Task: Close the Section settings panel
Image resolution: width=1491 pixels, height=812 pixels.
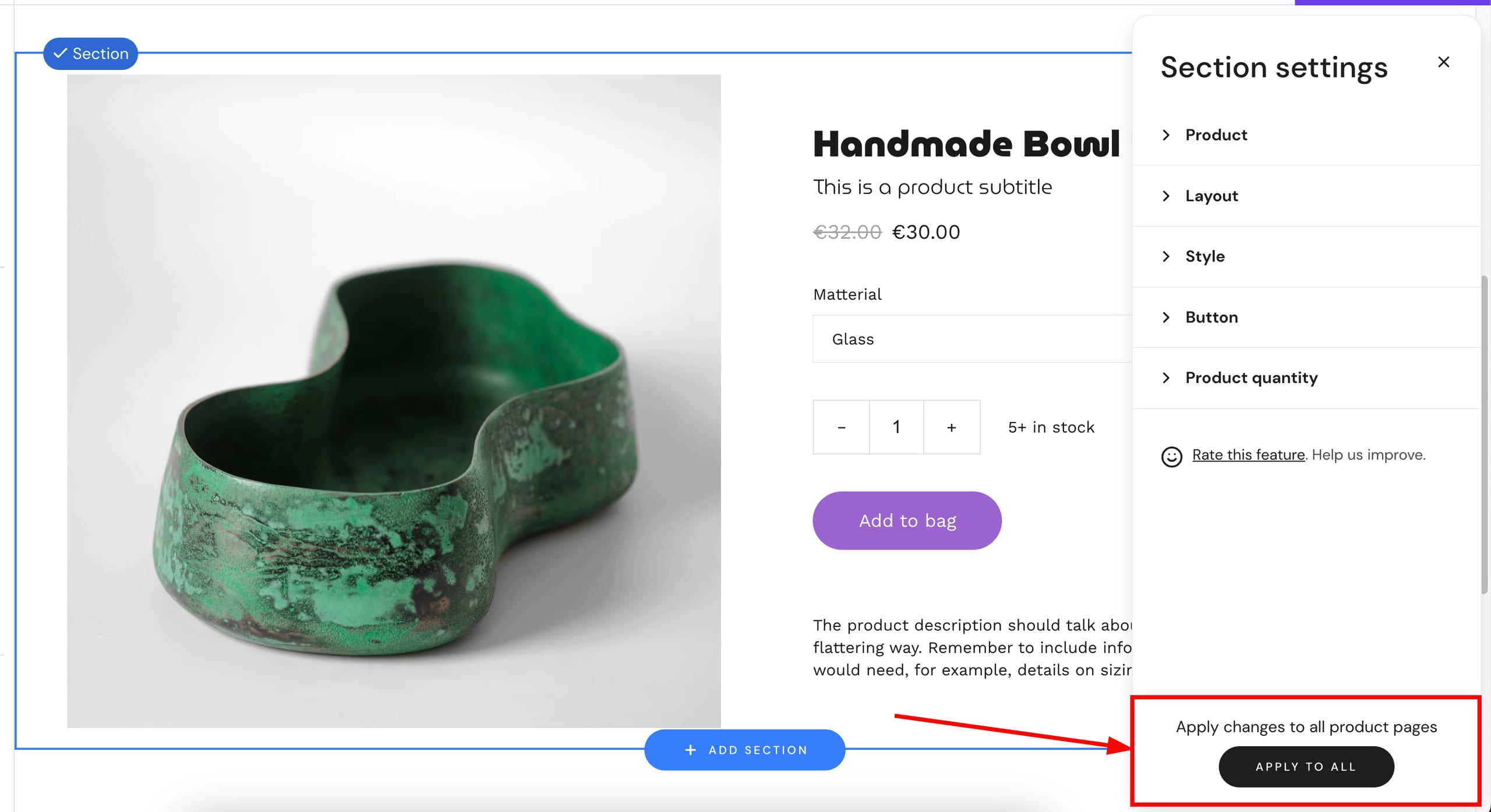Action: click(x=1443, y=62)
